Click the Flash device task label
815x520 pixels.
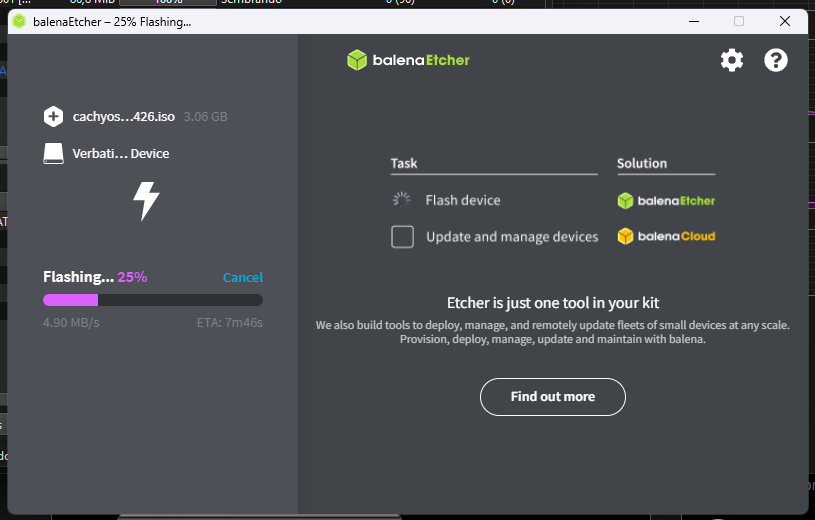463,200
